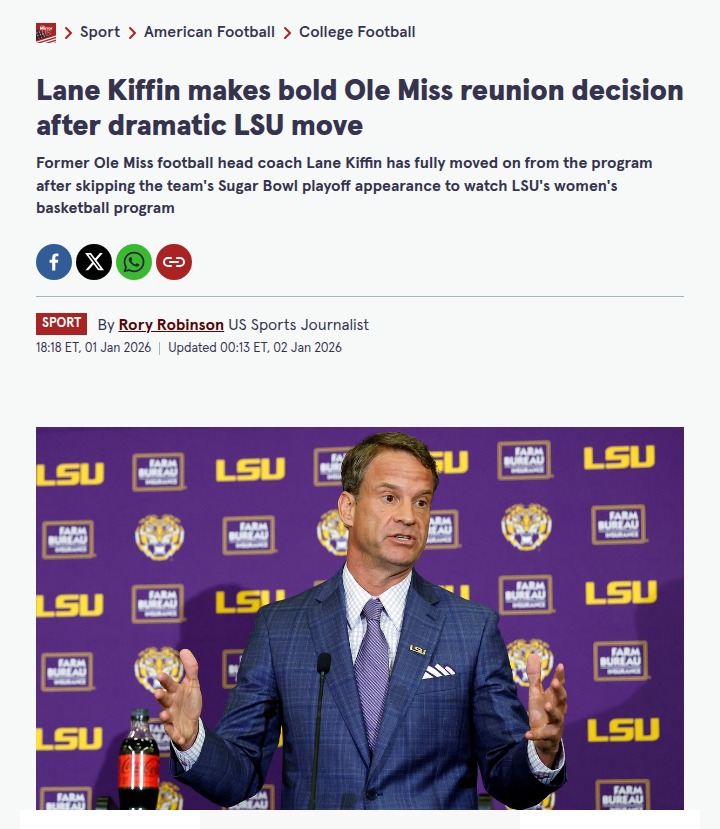
Task: Click the US Sports Journalist byline text
Action: pos(298,324)
